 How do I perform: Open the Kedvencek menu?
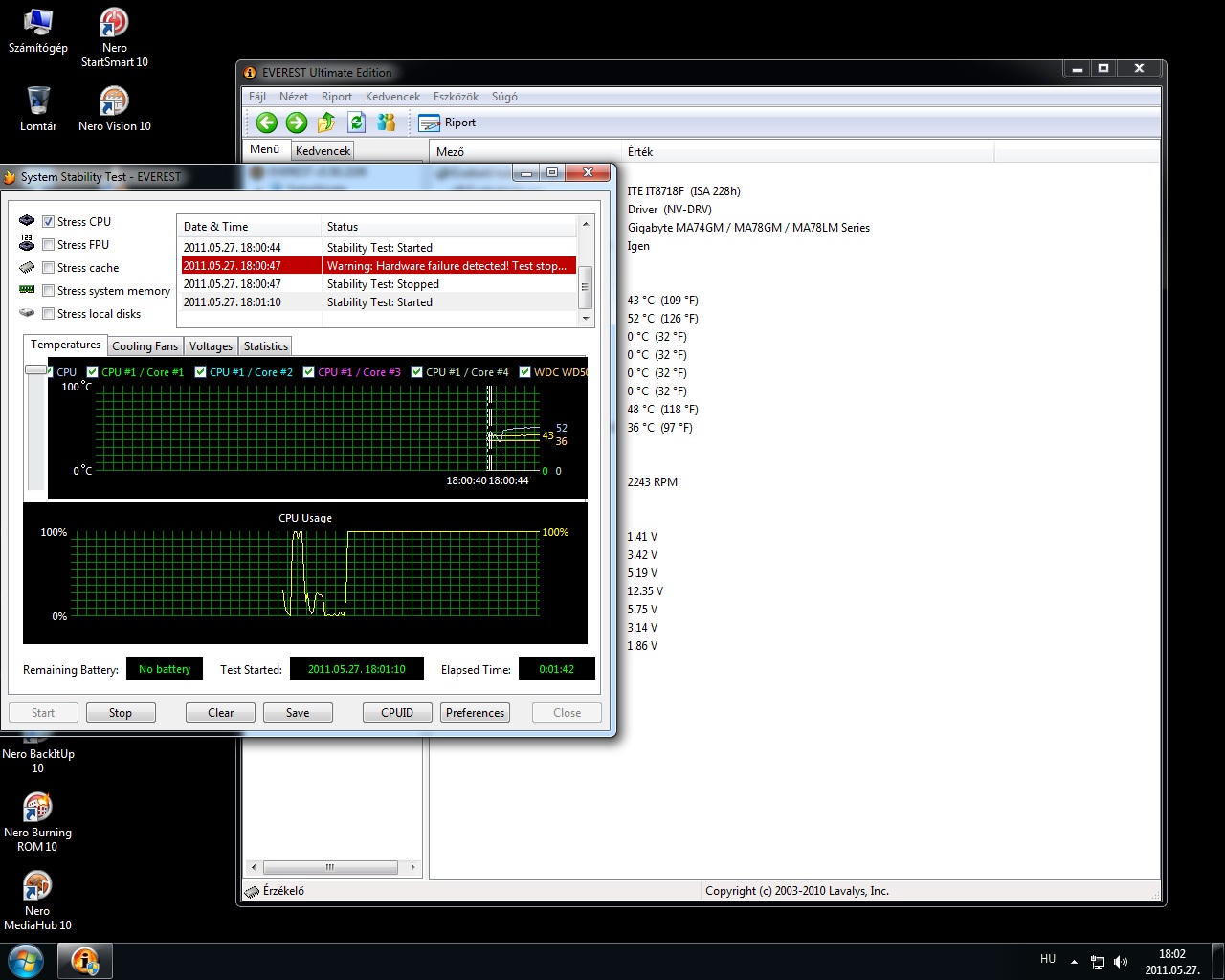coord(392,97)
